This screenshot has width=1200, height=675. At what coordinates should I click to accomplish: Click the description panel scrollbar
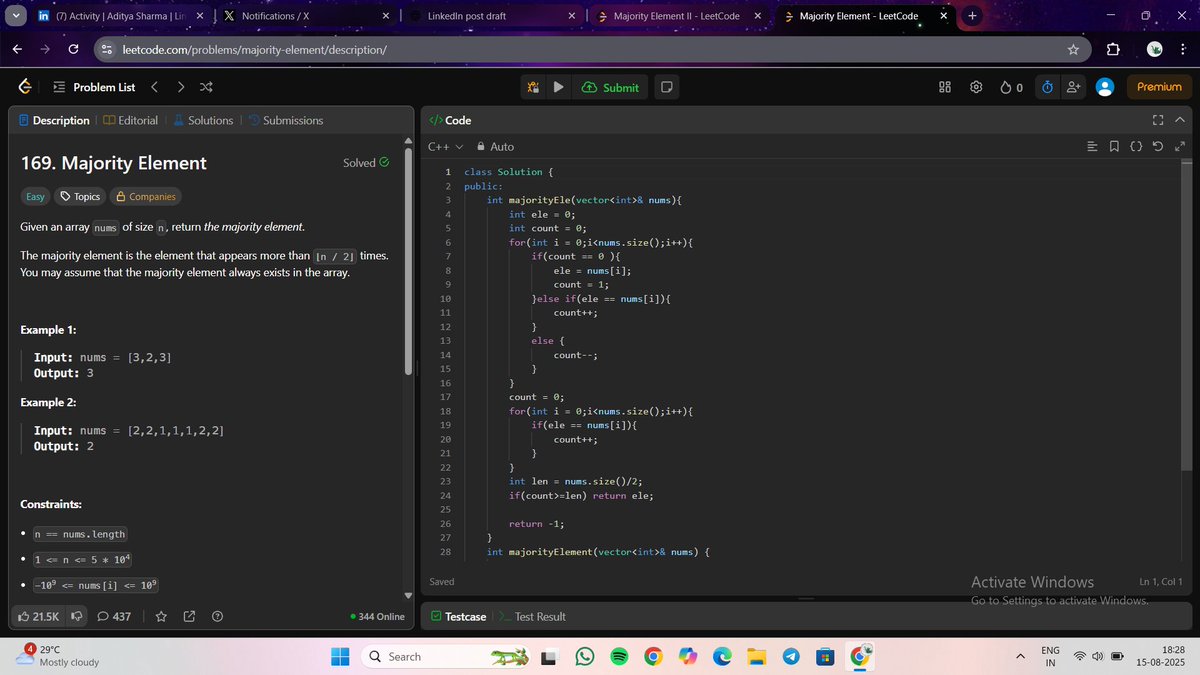(x=407, y=262)
